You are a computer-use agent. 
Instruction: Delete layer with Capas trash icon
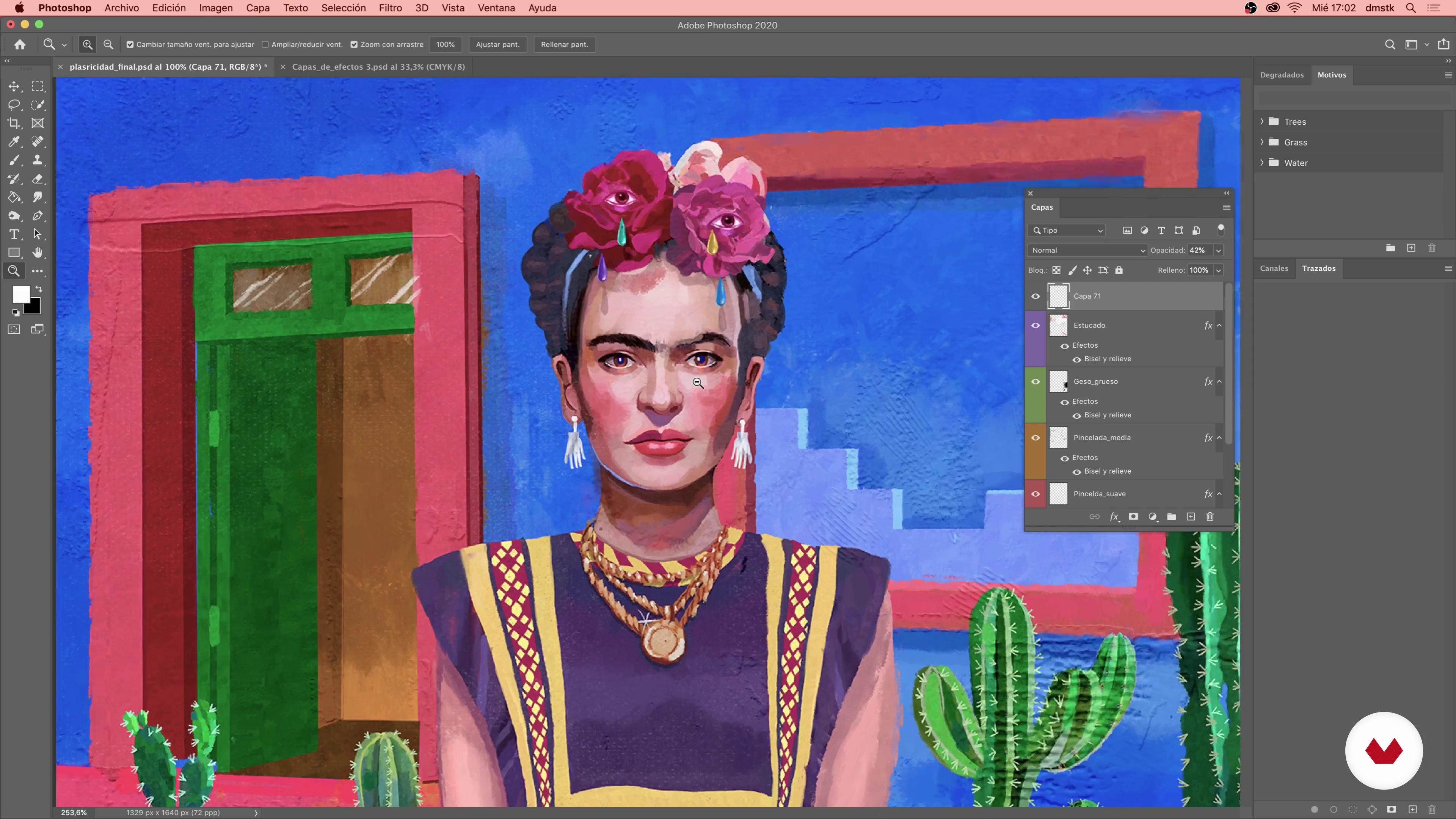(x=1210, y=516)
